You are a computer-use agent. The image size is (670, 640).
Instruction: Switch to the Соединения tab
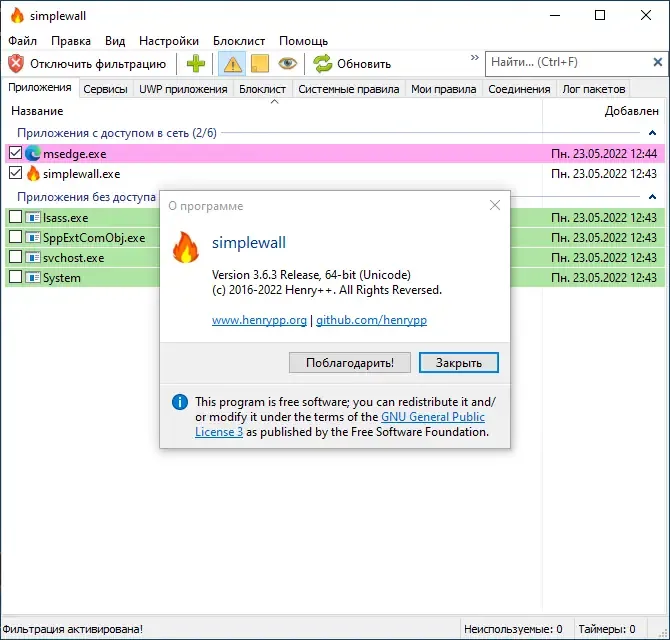coord(519,89)
